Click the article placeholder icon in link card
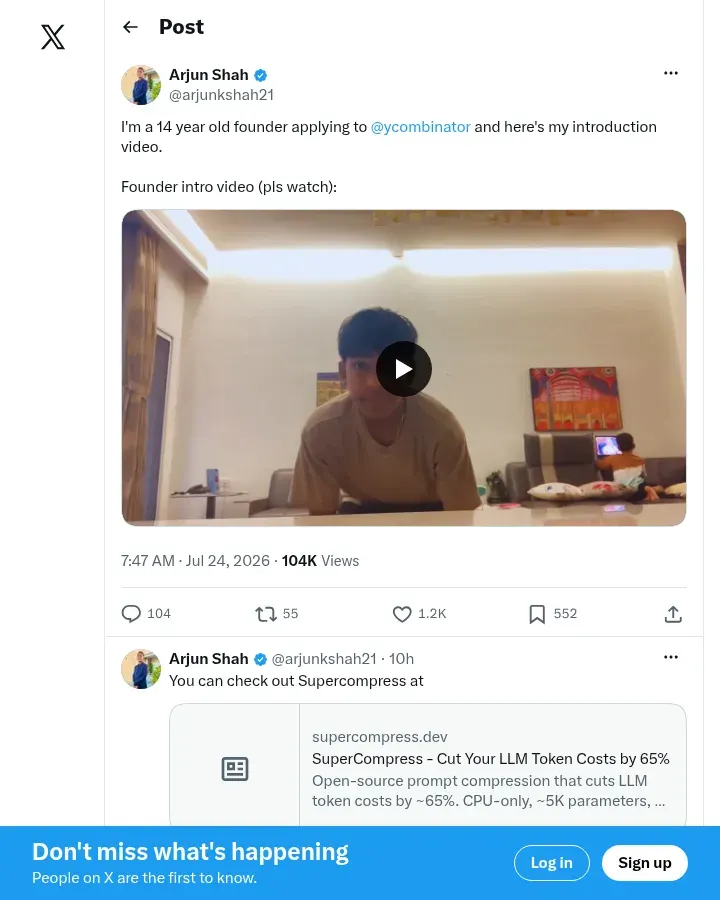720x900 pixels. click(x=235, y=769)
